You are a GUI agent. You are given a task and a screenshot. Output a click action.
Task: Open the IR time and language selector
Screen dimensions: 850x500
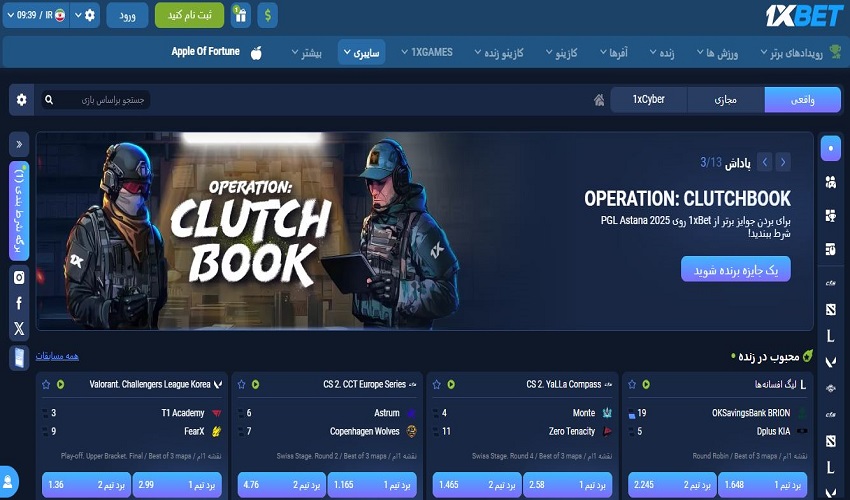[36, 15]
